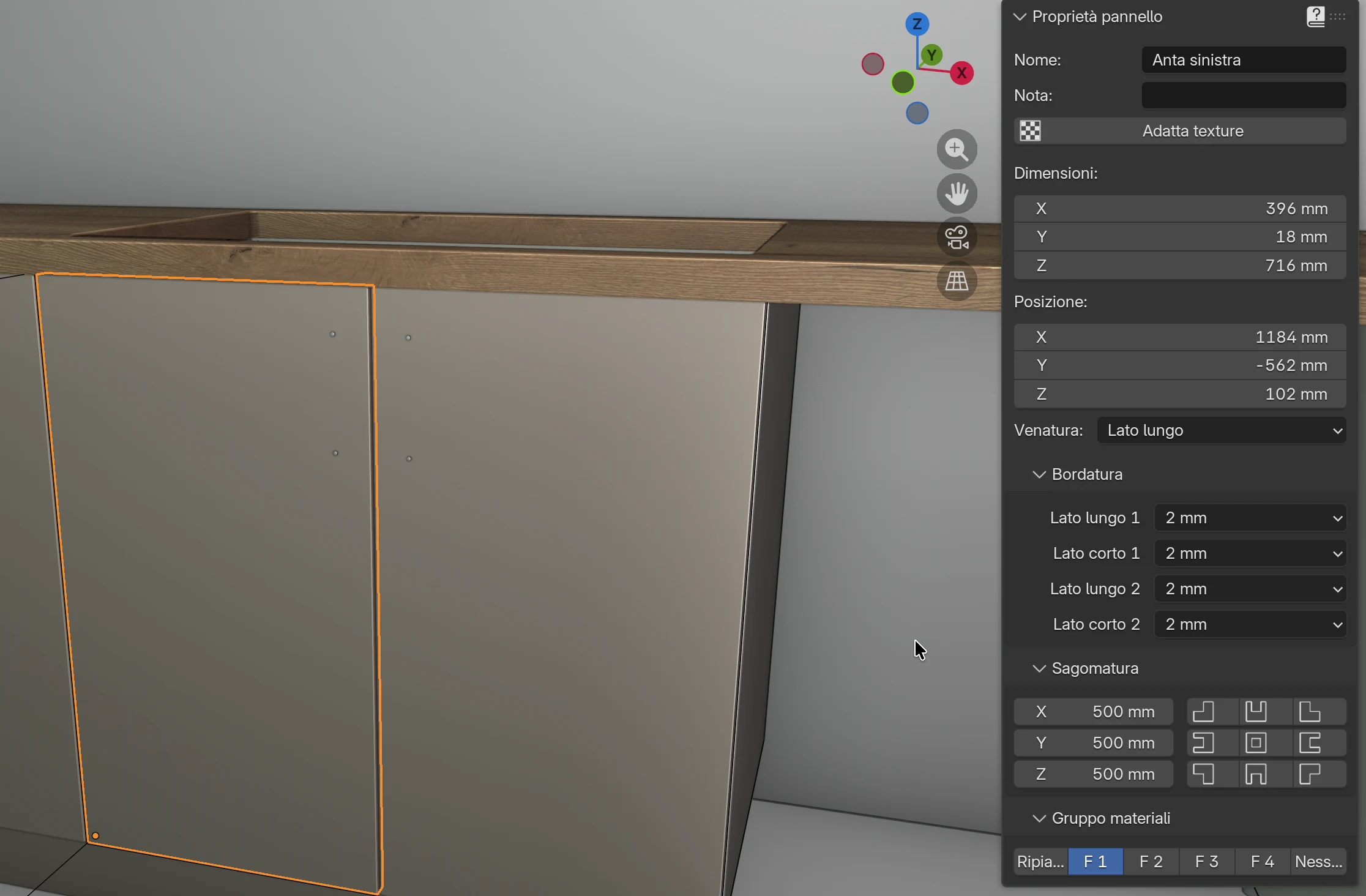This screenshot has height=896, width=1366.
Task: Open the Lato corto 1 edging dropdown
Action: click(1250, 553)
